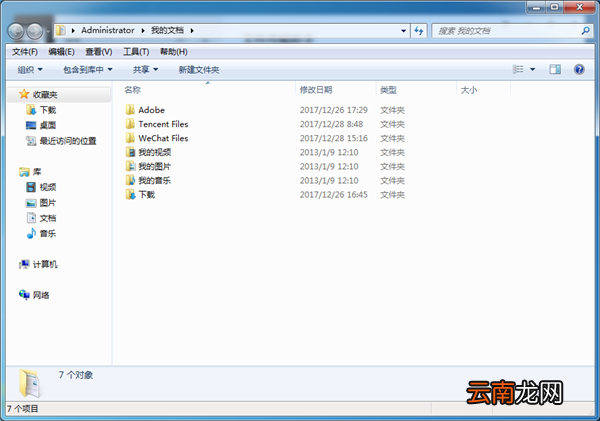Select the Music (音乐) library icon
This screenshot has width=600, height=421.
[x=31, y=233]
